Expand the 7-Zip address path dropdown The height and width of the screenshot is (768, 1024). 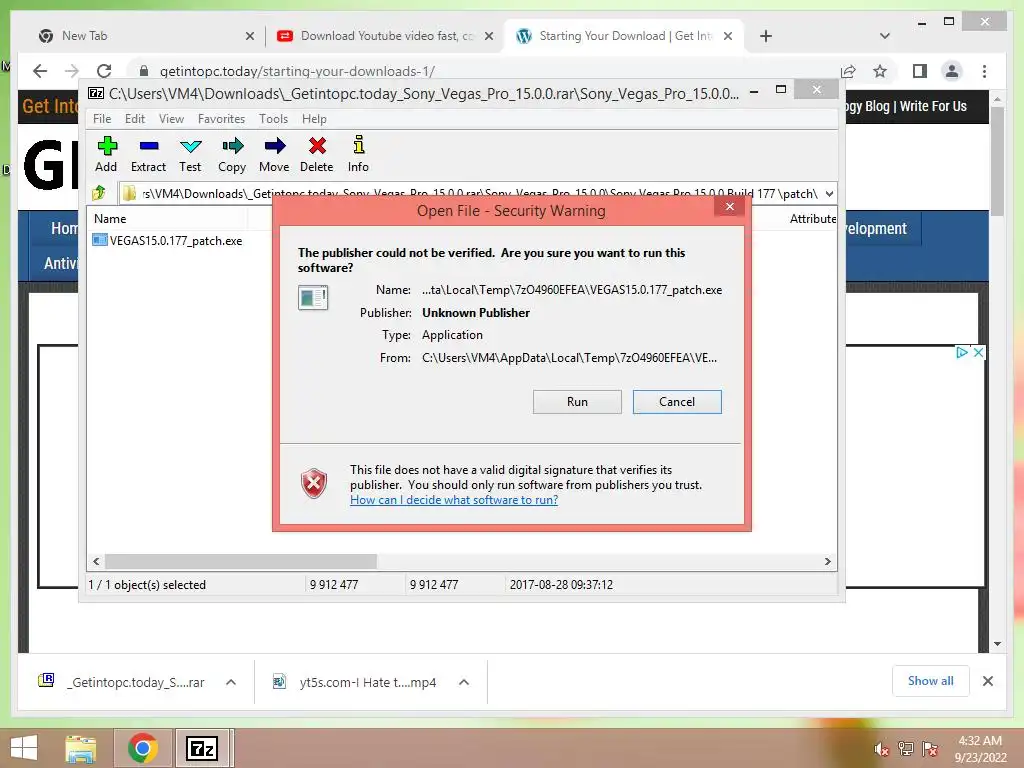tap(829, 194)
